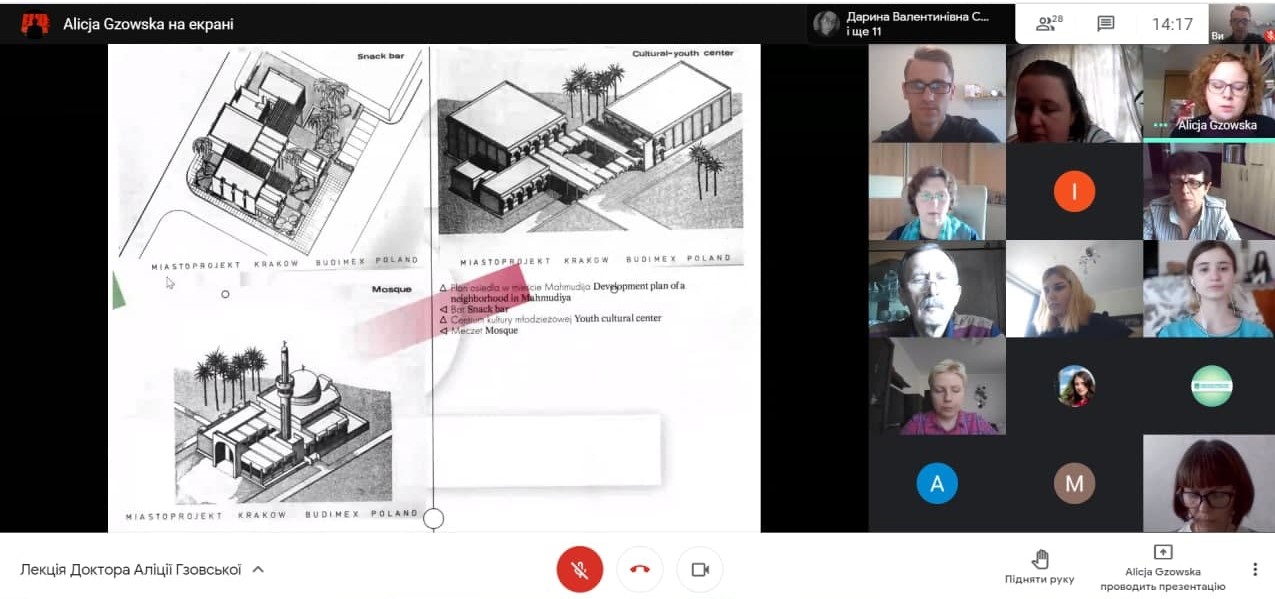The height and width of the screenshot is (599, 1275).
Task: Click your self-view thumbnail labeled 'Ви'
Action: 1241,22
